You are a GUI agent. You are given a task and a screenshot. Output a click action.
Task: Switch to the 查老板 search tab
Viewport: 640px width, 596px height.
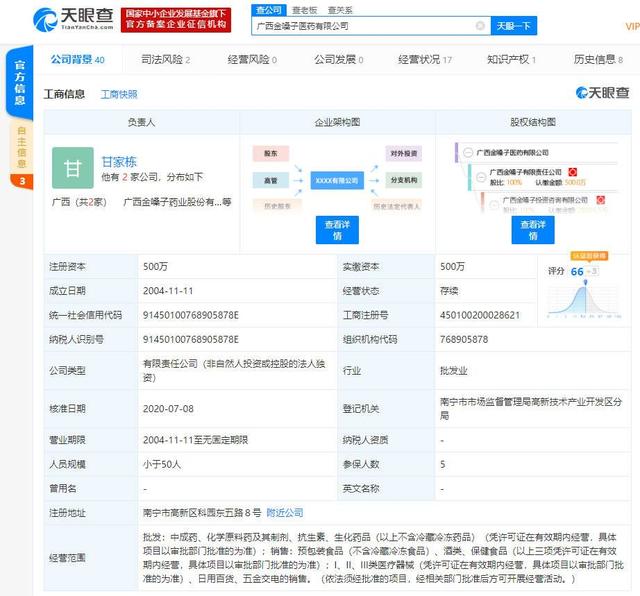tap(304, 10)
